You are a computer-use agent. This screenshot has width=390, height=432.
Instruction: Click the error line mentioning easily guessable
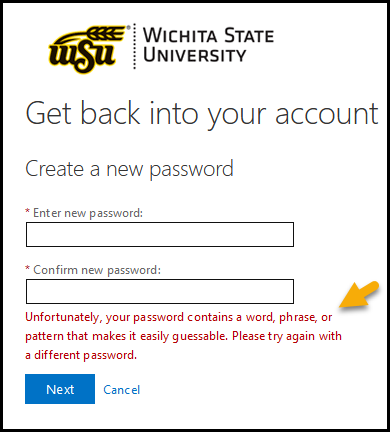click(x=183, y=336)
